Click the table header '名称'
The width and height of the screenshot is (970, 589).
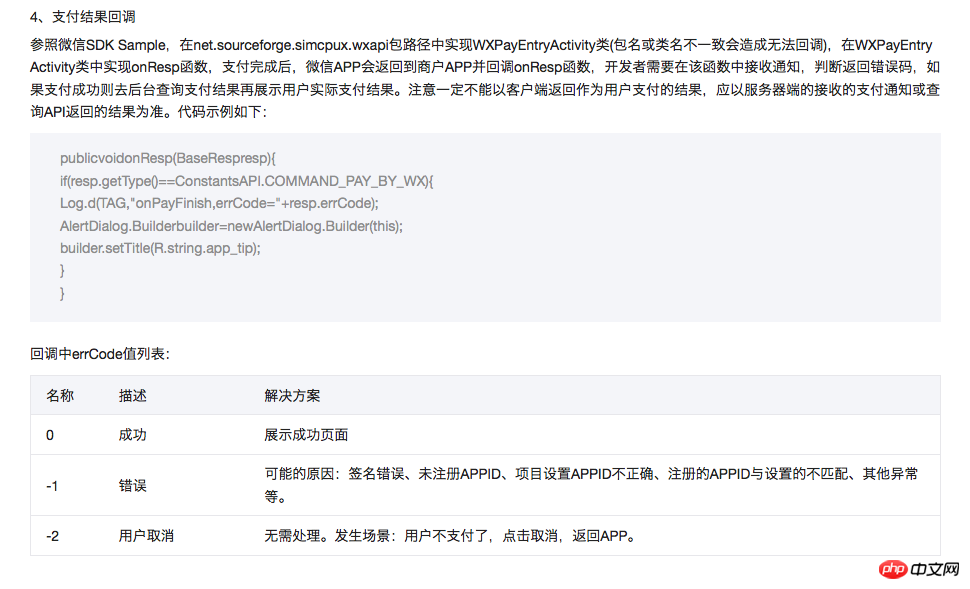coord(60,396)
